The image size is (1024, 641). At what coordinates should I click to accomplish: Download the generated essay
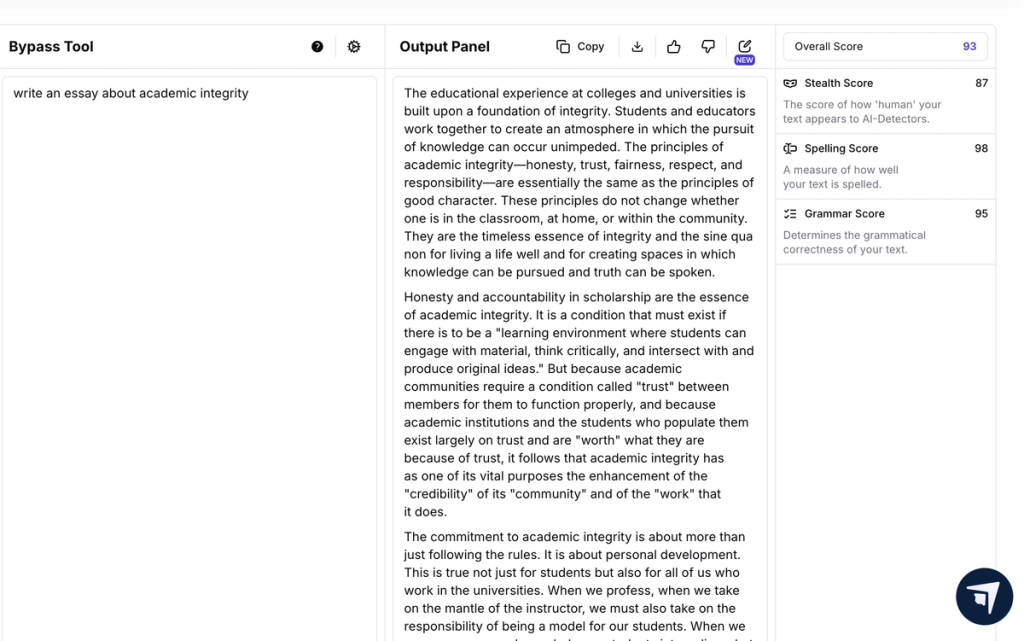click(637, 46)
